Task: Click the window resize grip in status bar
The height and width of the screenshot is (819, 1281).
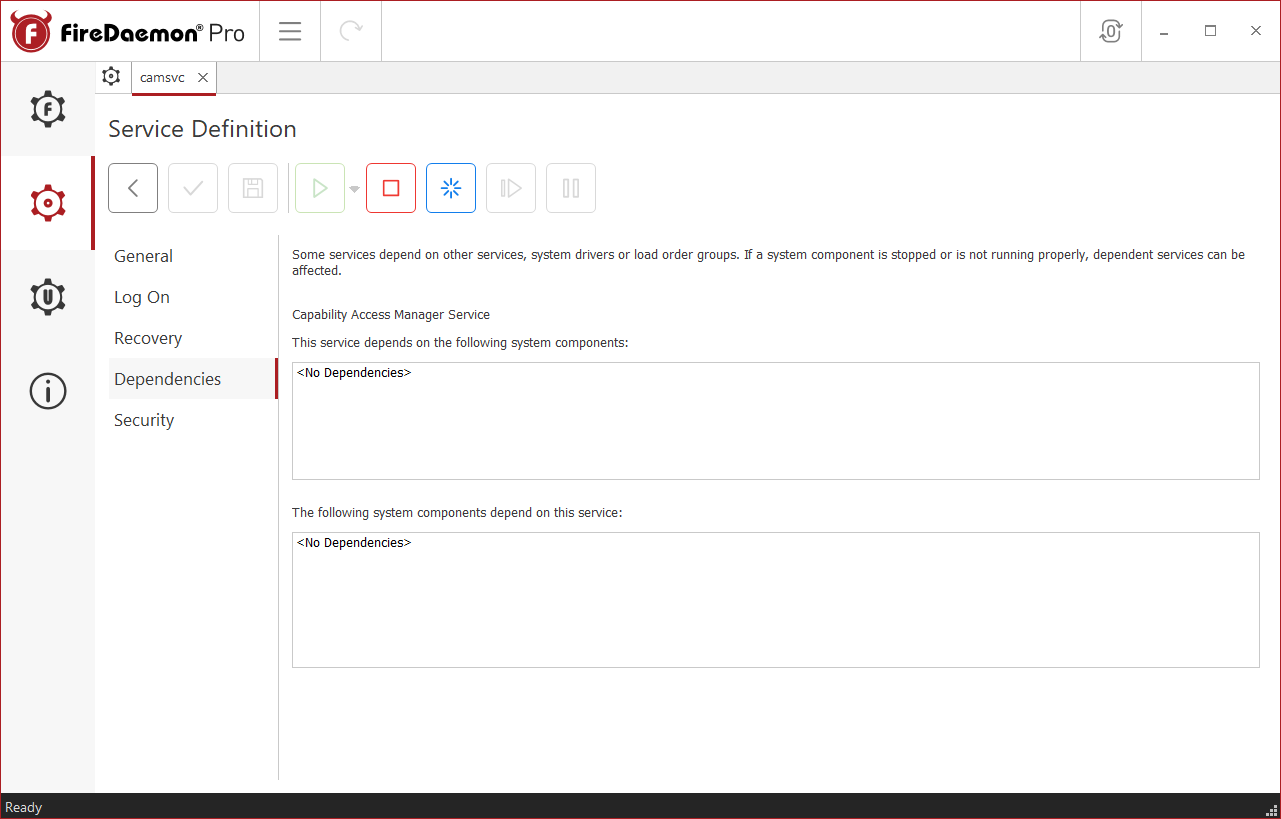Action: (x=1273, y=810)
